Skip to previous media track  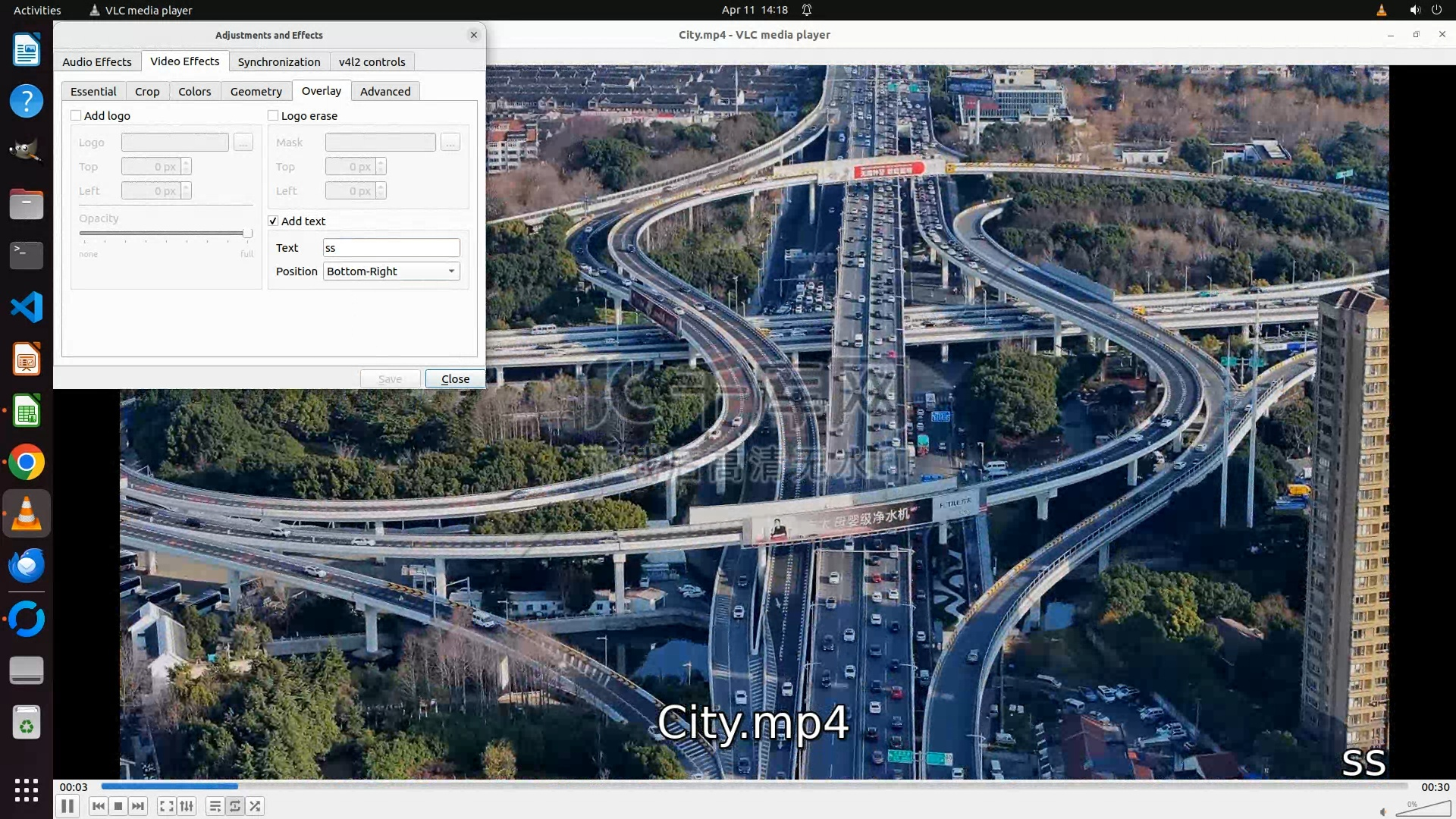[x=98, y=806]
